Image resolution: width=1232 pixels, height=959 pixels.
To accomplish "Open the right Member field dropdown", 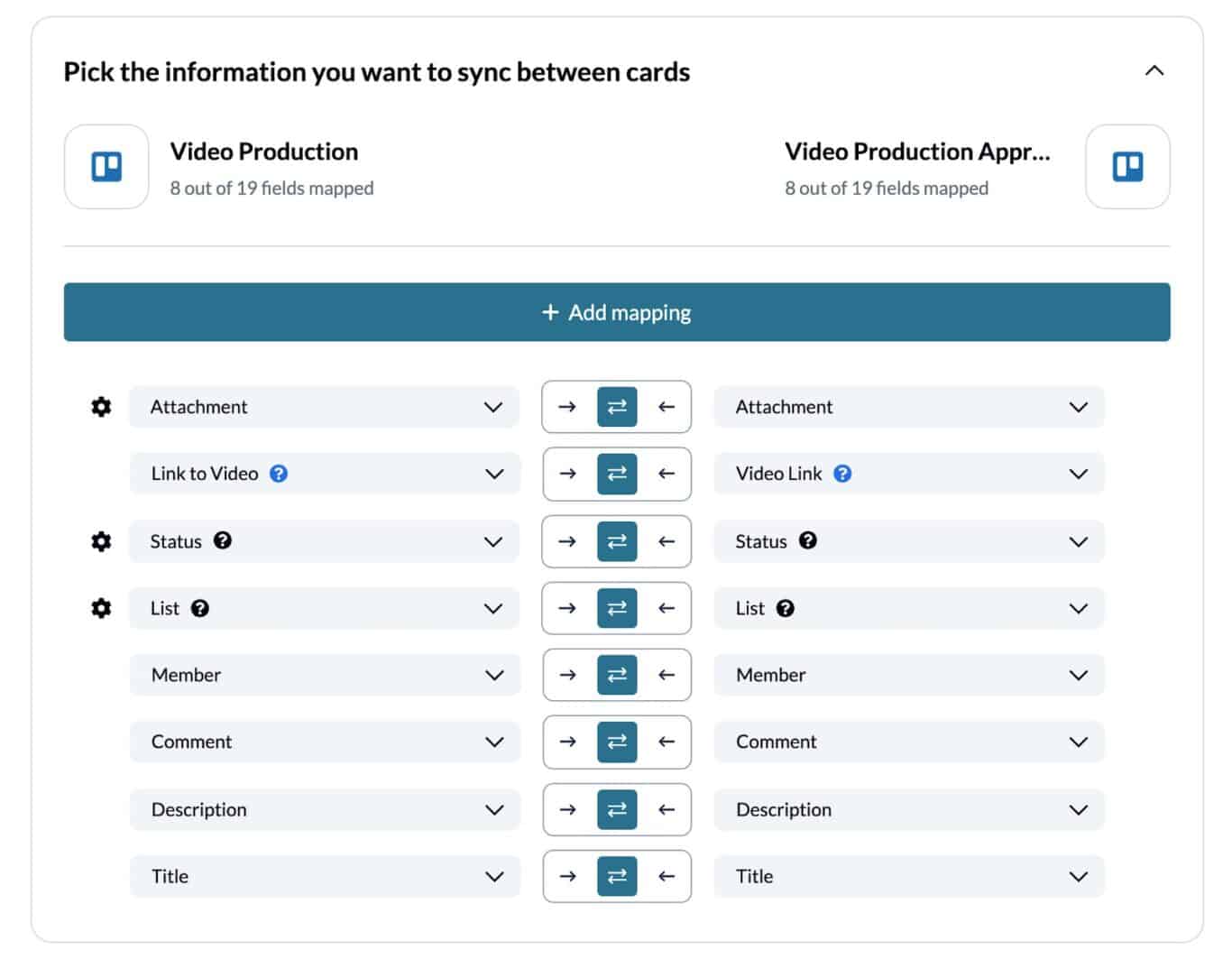I will [x=909, y=675].
